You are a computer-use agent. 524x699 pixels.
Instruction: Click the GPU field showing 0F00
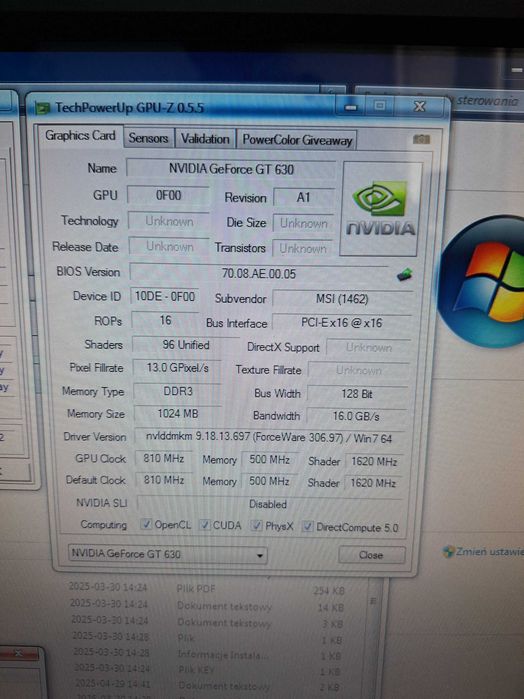tap(168, 195)
